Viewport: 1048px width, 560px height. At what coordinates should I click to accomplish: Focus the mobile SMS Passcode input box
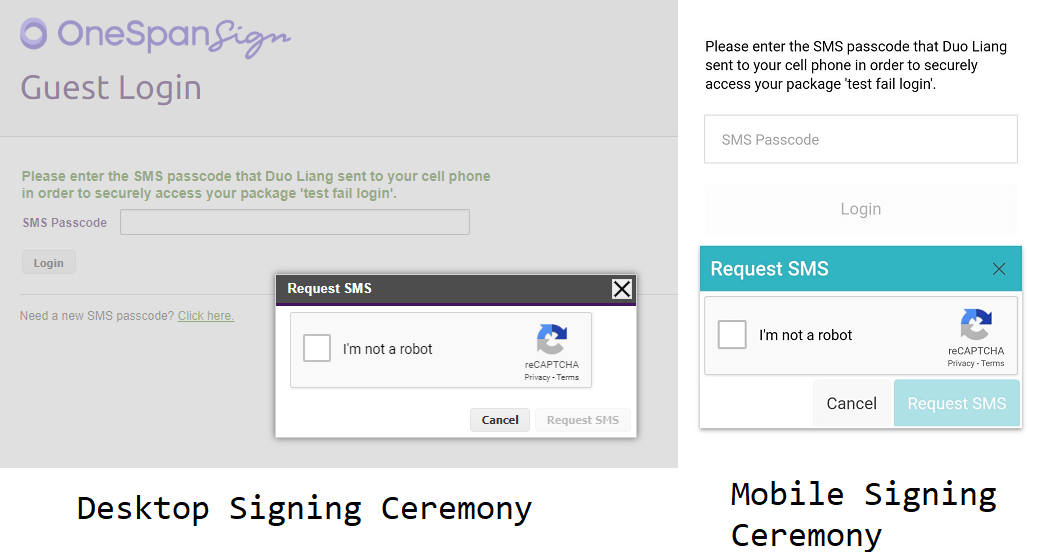coord(861,139)
